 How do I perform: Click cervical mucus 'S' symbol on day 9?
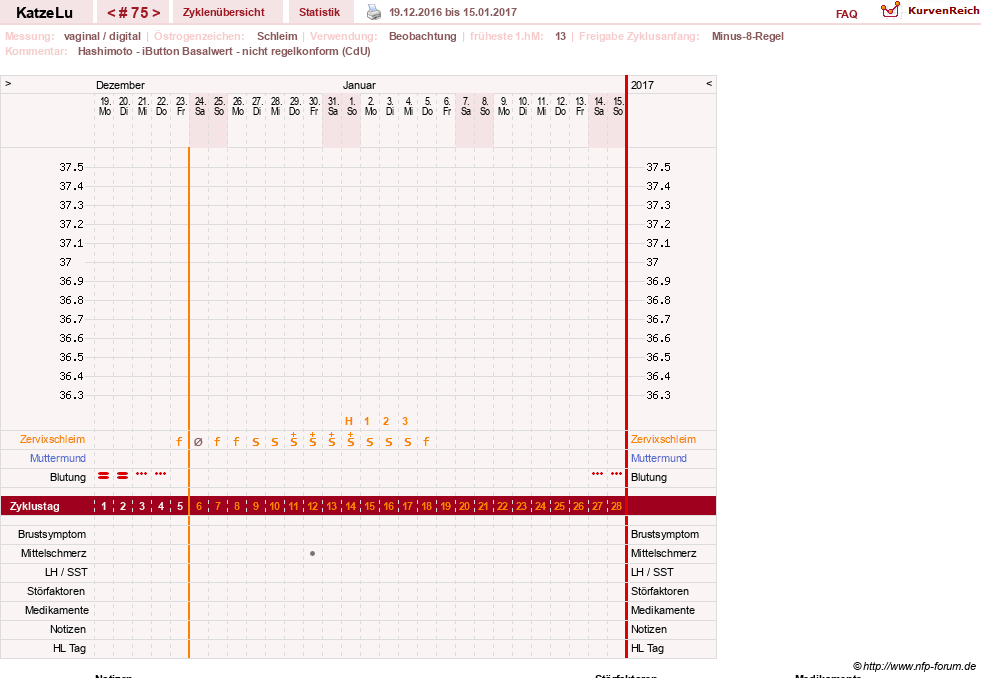coord(255,442)
